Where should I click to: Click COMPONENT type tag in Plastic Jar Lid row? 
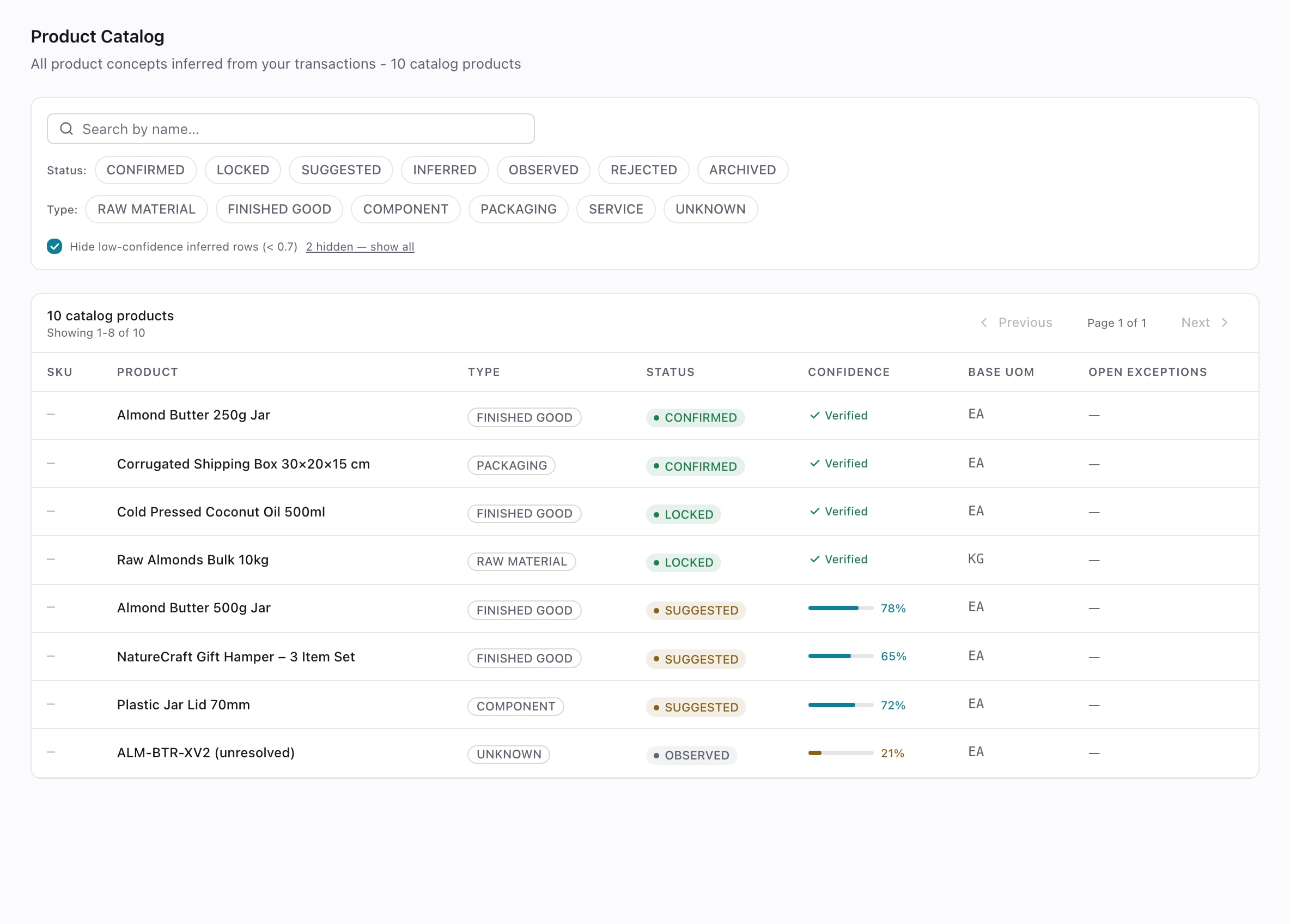(x=515, y=706)
